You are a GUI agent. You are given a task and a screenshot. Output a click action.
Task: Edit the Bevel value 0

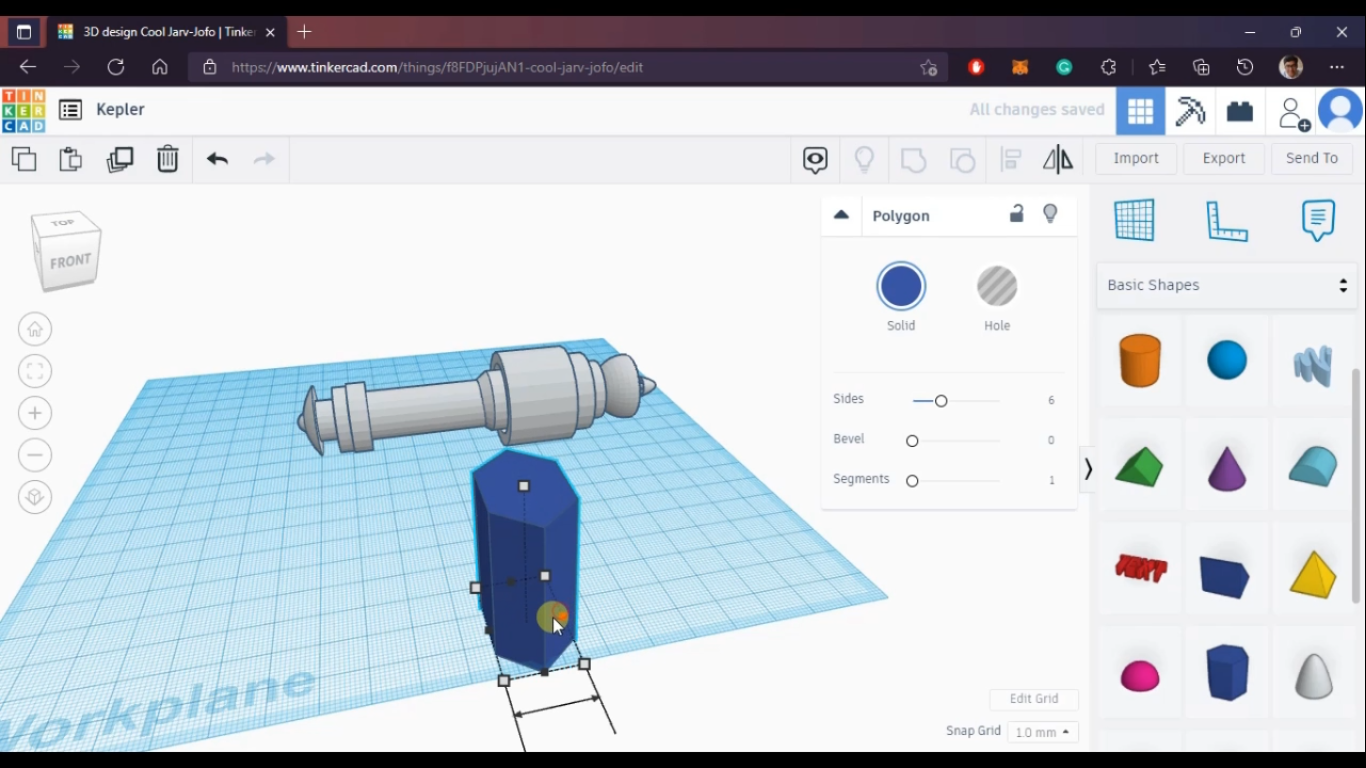click(1051, 440)
